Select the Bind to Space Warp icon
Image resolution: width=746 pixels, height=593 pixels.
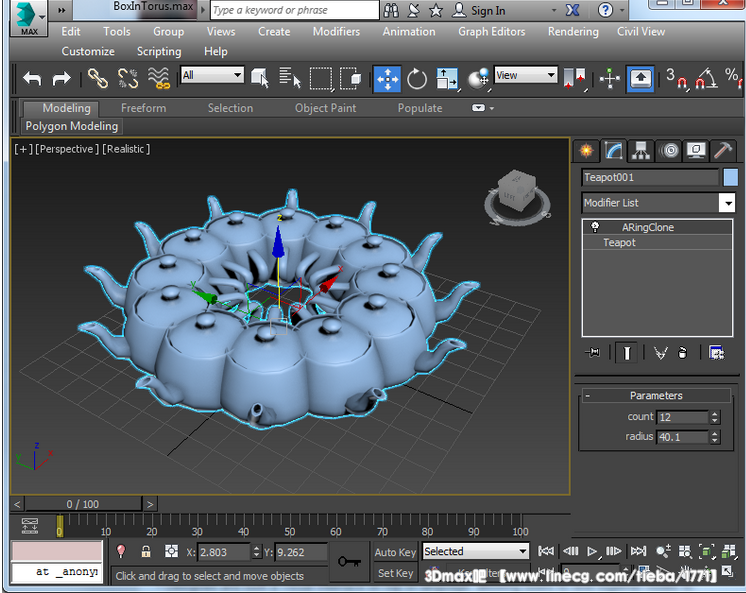click(158, 78)
